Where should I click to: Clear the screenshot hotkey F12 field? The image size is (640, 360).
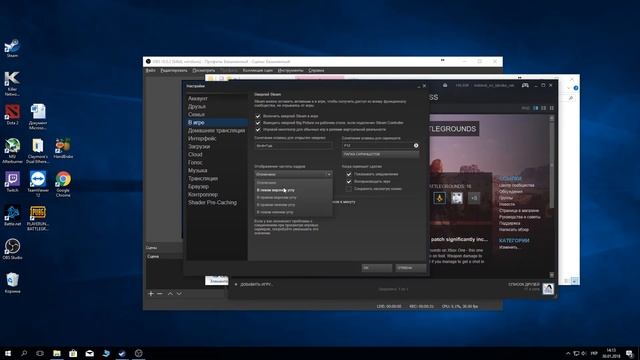tap(416, 145)
